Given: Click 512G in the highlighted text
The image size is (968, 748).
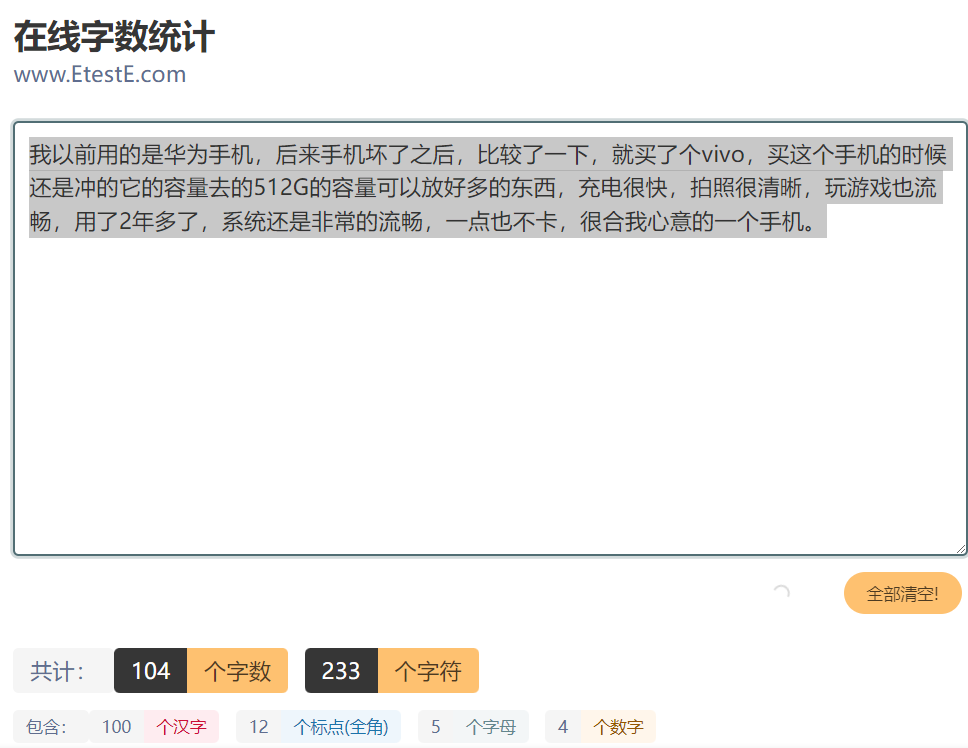Looking at the screenshot, I should (281, 188).
